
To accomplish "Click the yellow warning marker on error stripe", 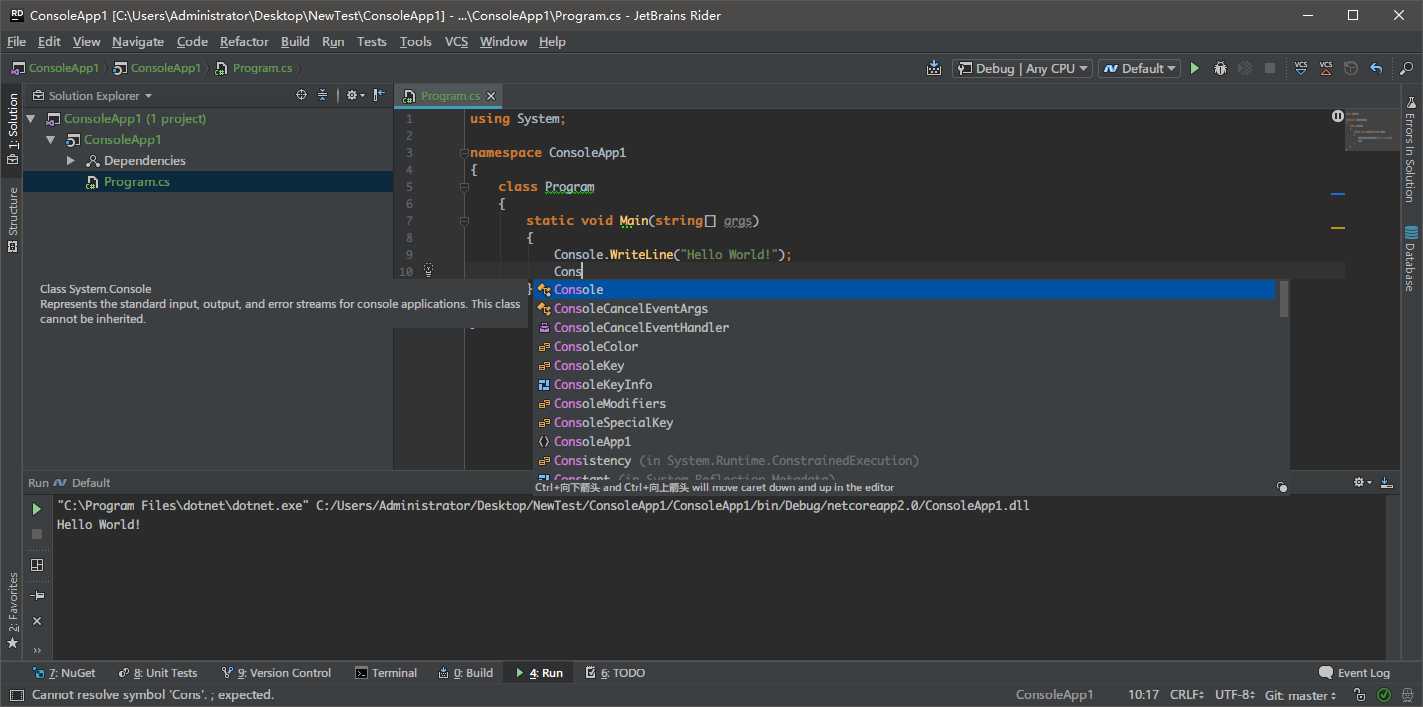I will (x=1337, y=228).
